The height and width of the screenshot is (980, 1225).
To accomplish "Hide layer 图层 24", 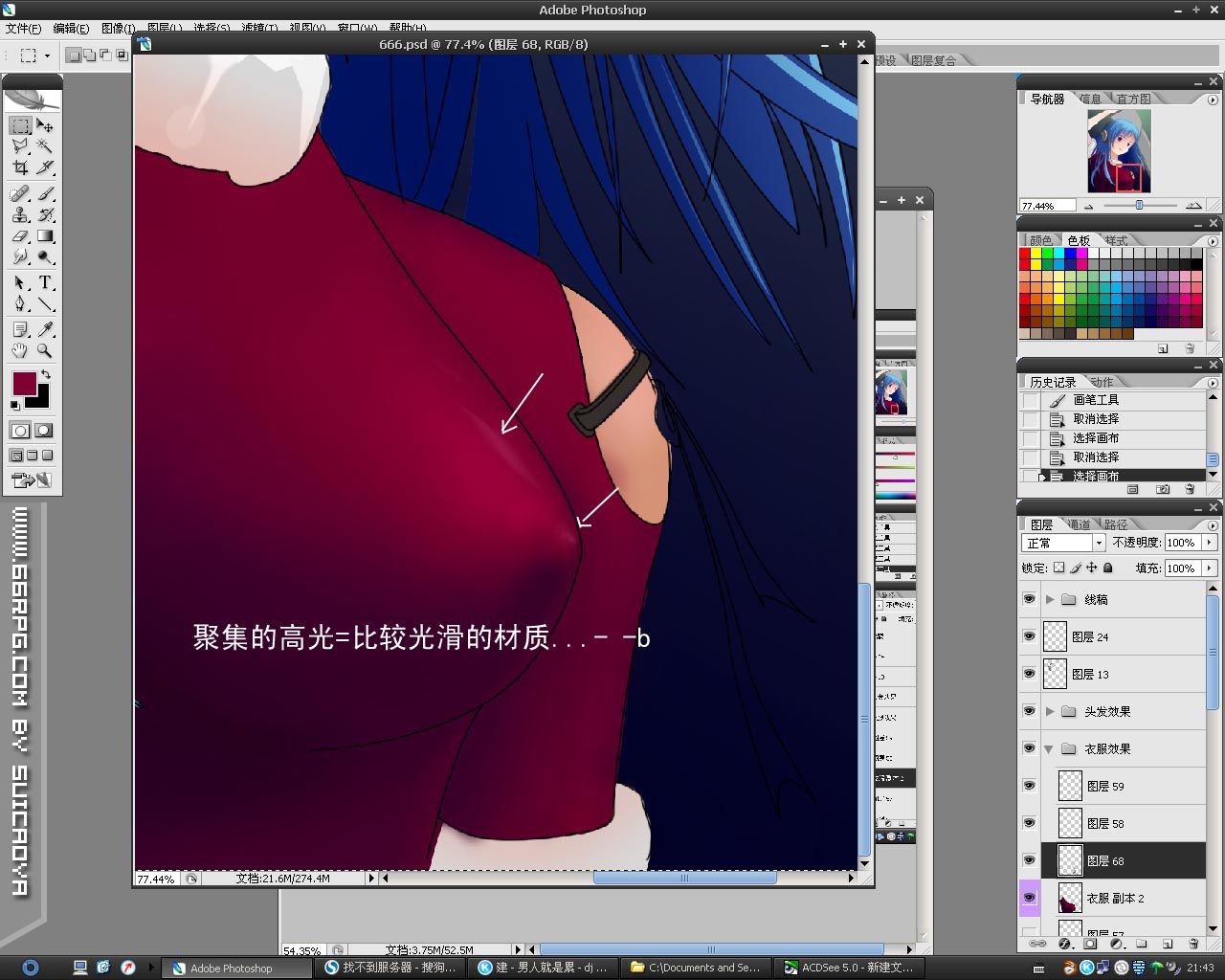I will (x=1029, y=636).
